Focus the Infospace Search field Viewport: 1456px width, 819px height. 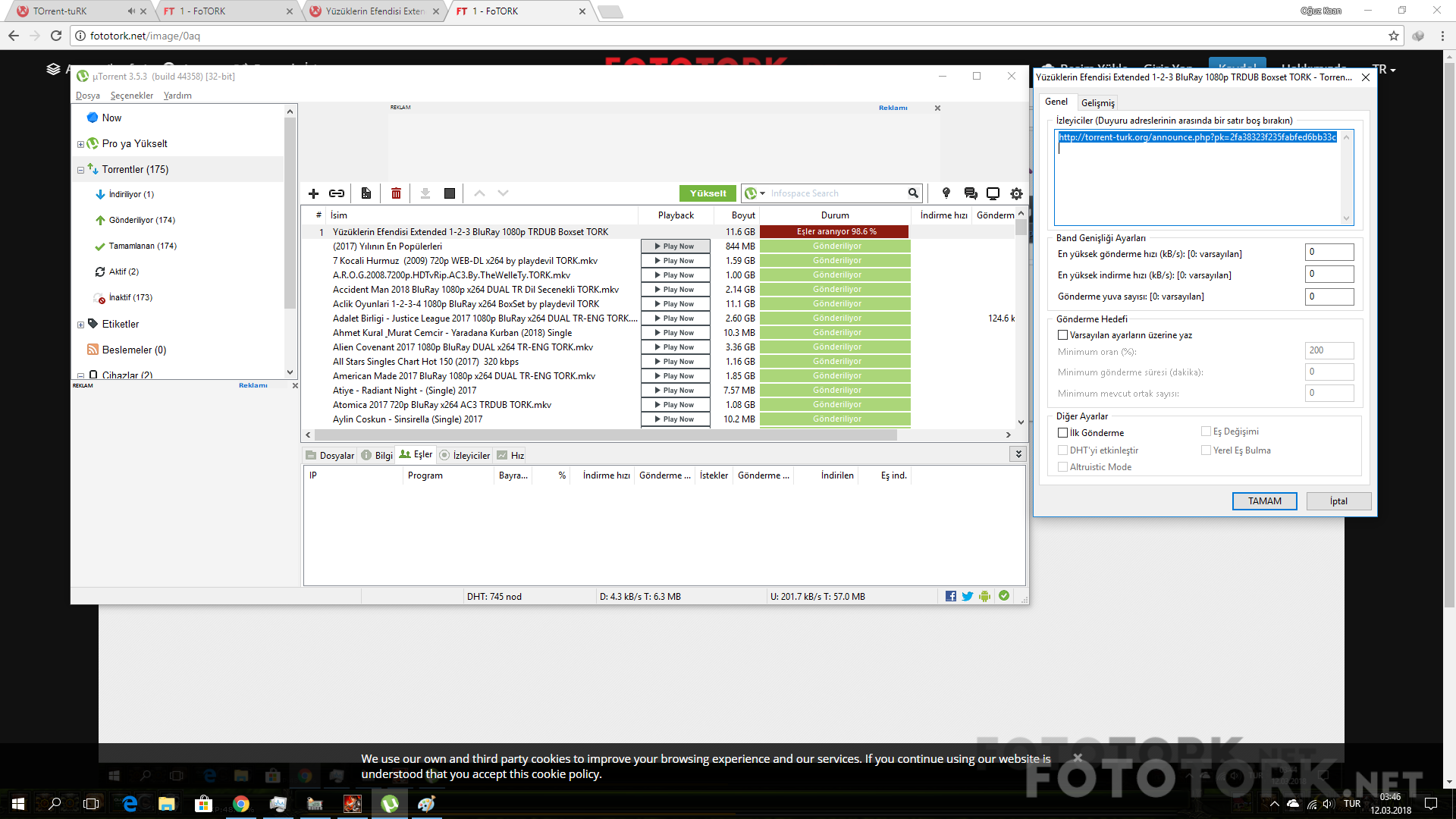point(837,193)
